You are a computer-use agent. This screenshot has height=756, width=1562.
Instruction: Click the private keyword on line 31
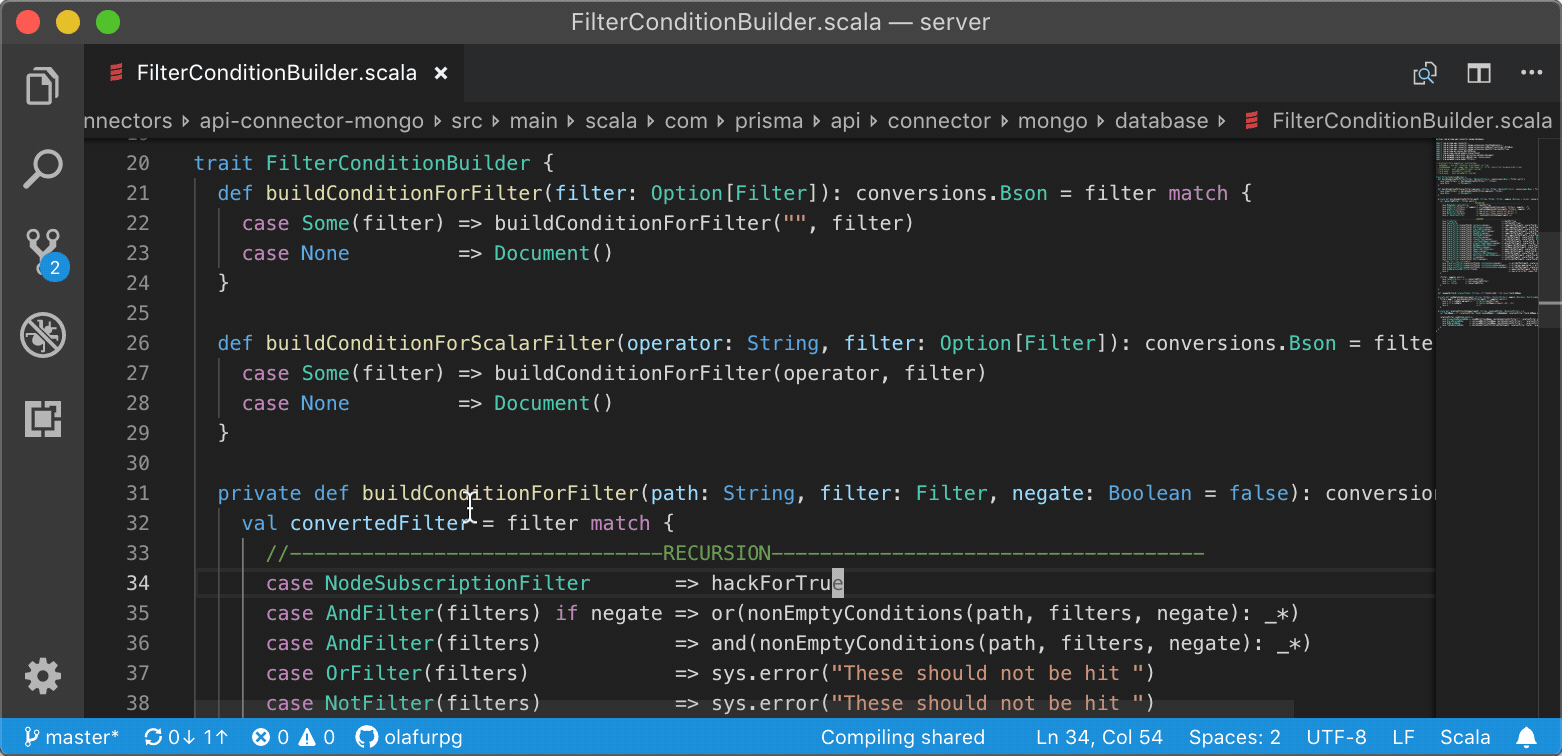(x=260, y=493)
